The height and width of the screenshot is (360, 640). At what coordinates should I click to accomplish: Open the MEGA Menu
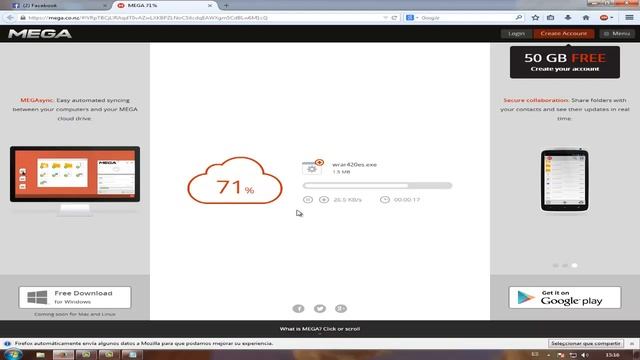click(617, 33)
